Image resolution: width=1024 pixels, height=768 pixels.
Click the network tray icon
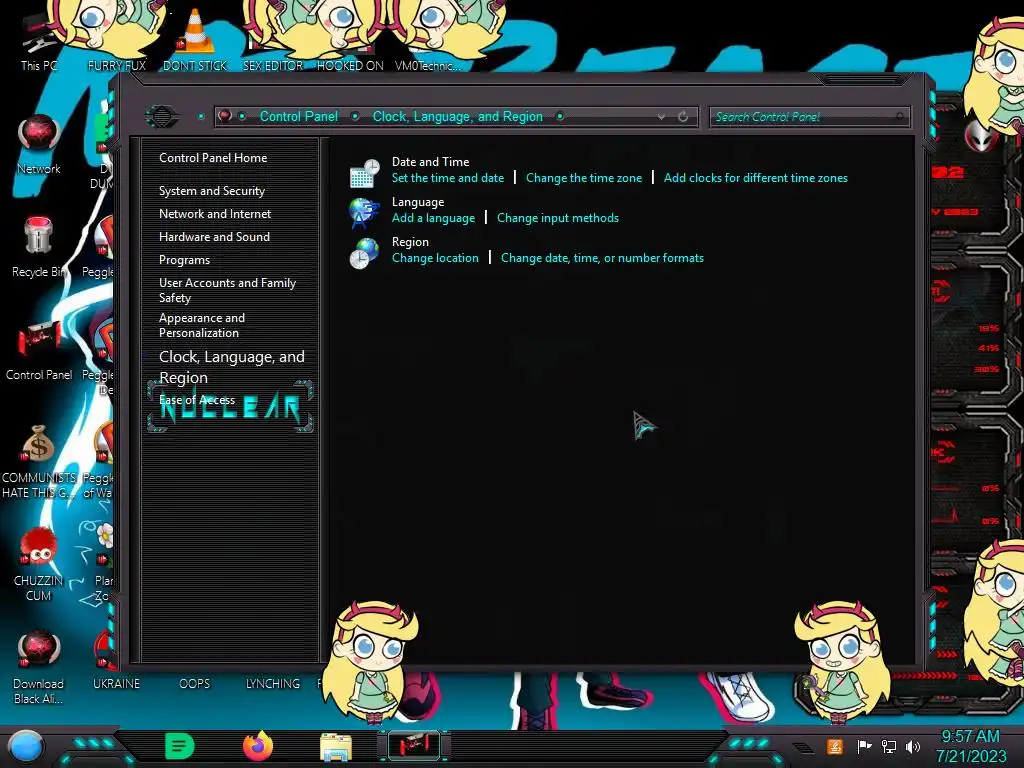click(889, 746)
